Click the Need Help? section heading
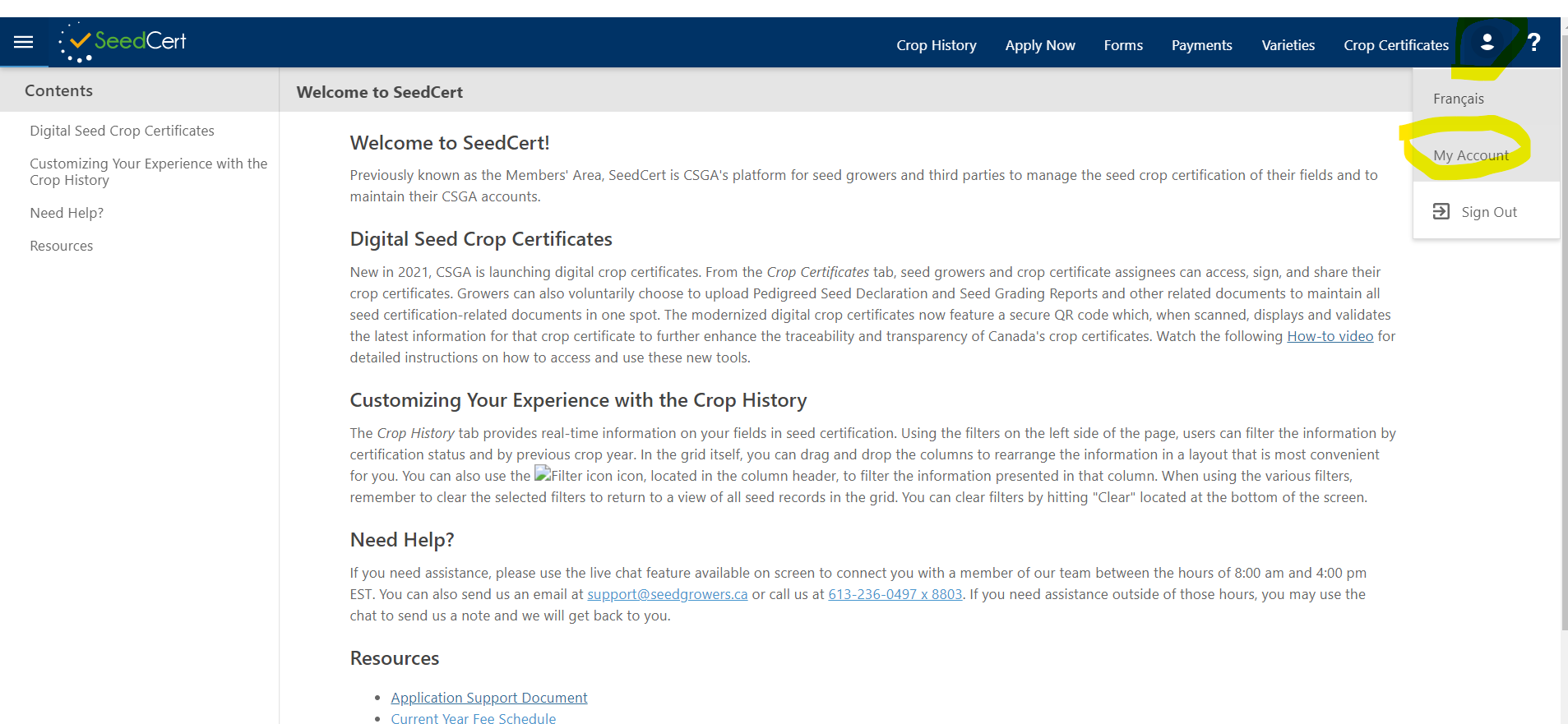 [x=401, y=540]
